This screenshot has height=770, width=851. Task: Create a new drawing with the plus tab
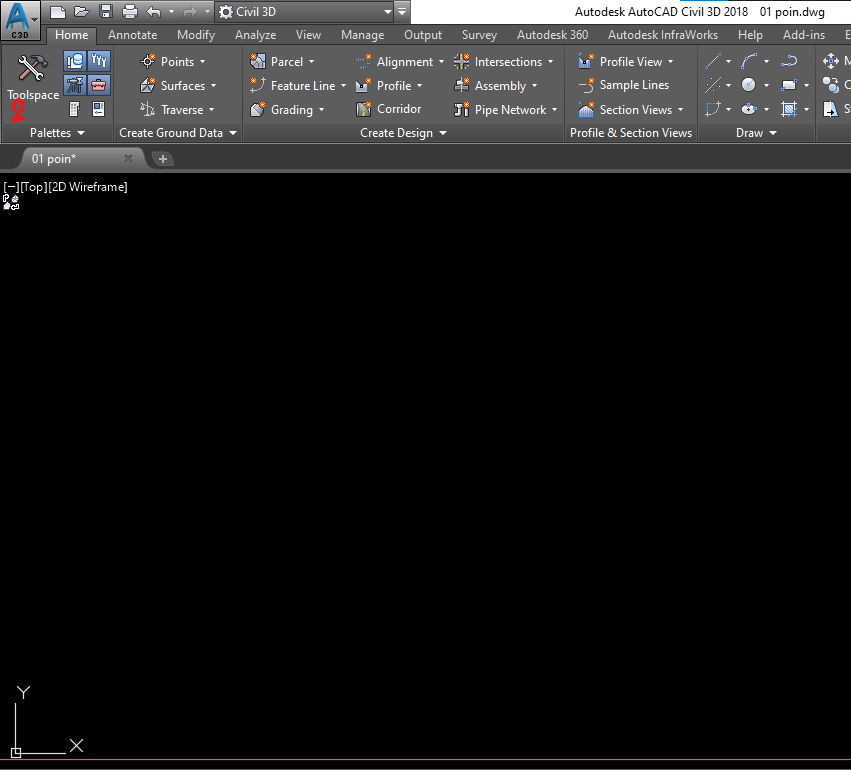[x=162, y=158]
